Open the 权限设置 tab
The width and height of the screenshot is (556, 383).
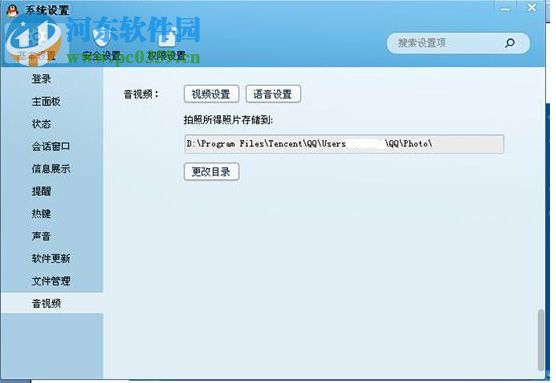point(167,44)
